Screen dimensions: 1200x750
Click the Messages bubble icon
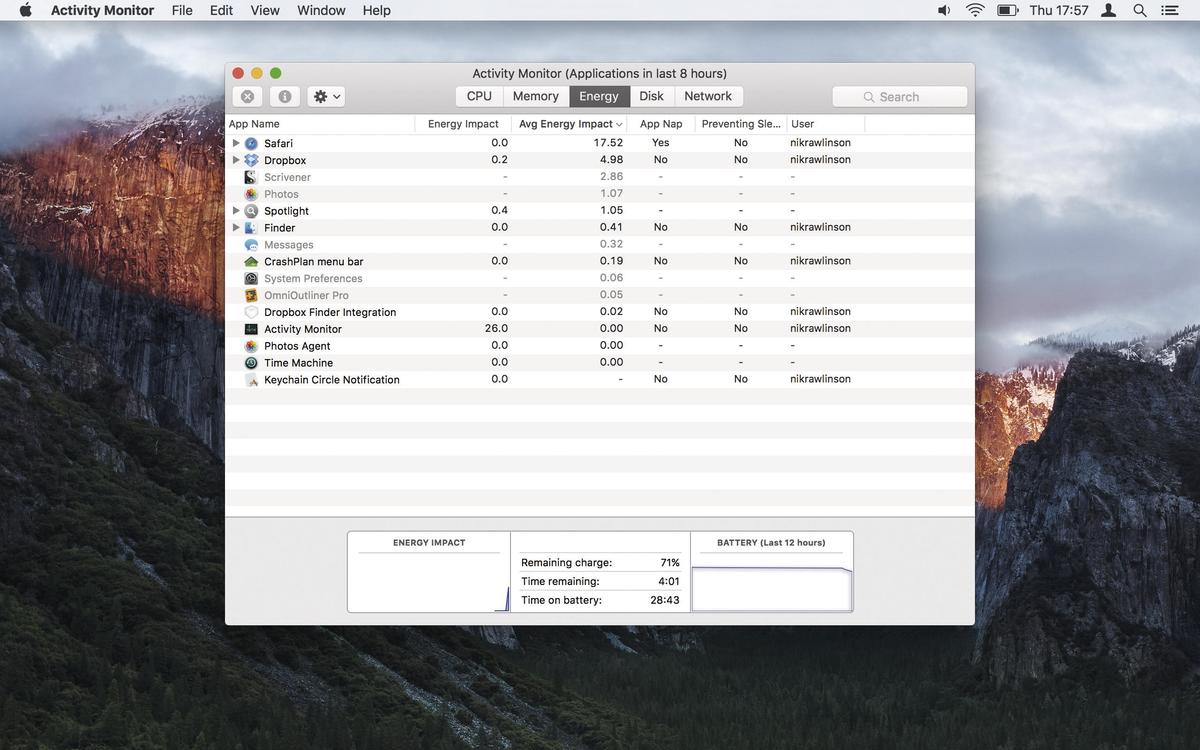[251, 245]
